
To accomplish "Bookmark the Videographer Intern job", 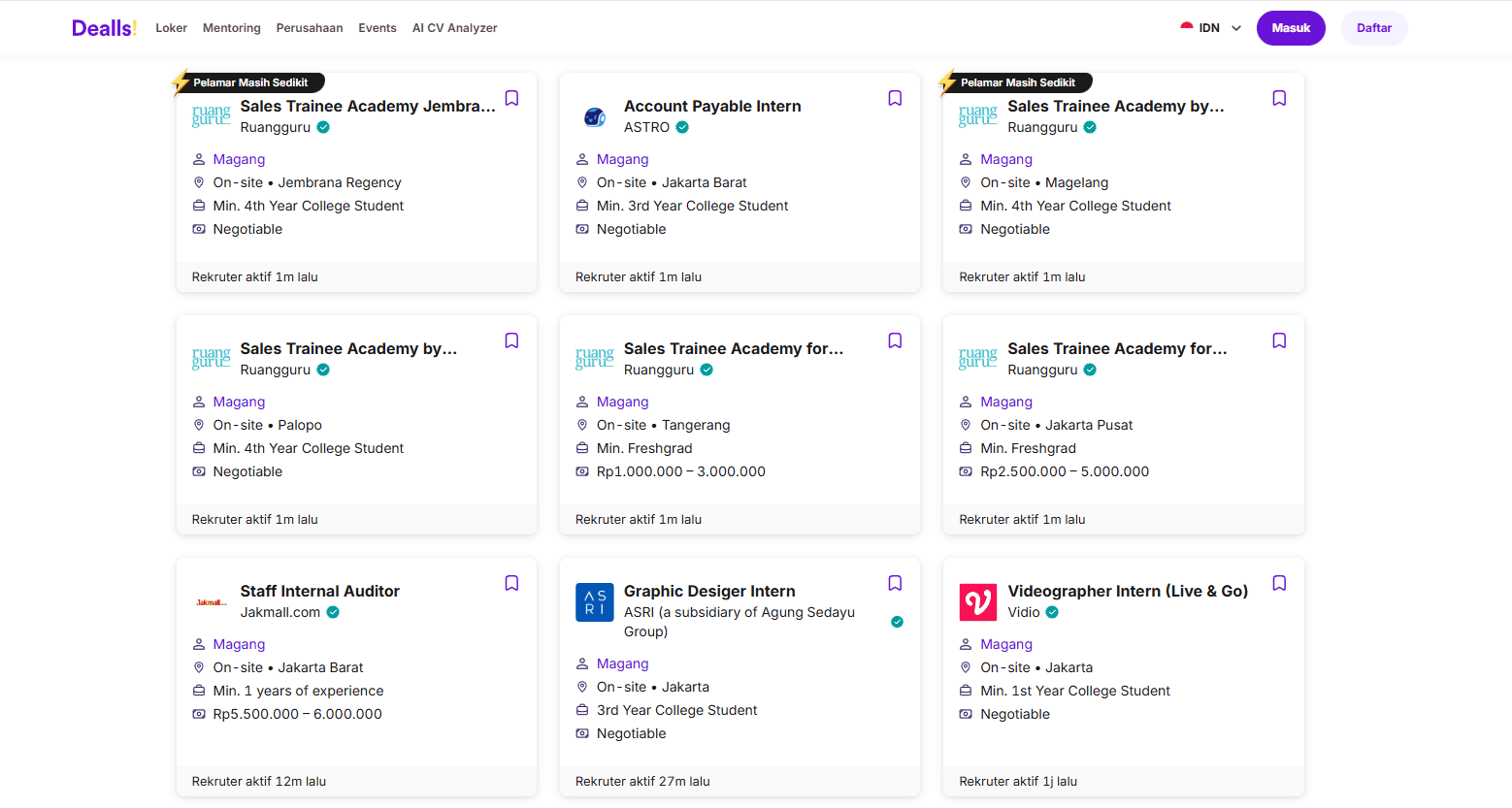I will click(1279, 583).
